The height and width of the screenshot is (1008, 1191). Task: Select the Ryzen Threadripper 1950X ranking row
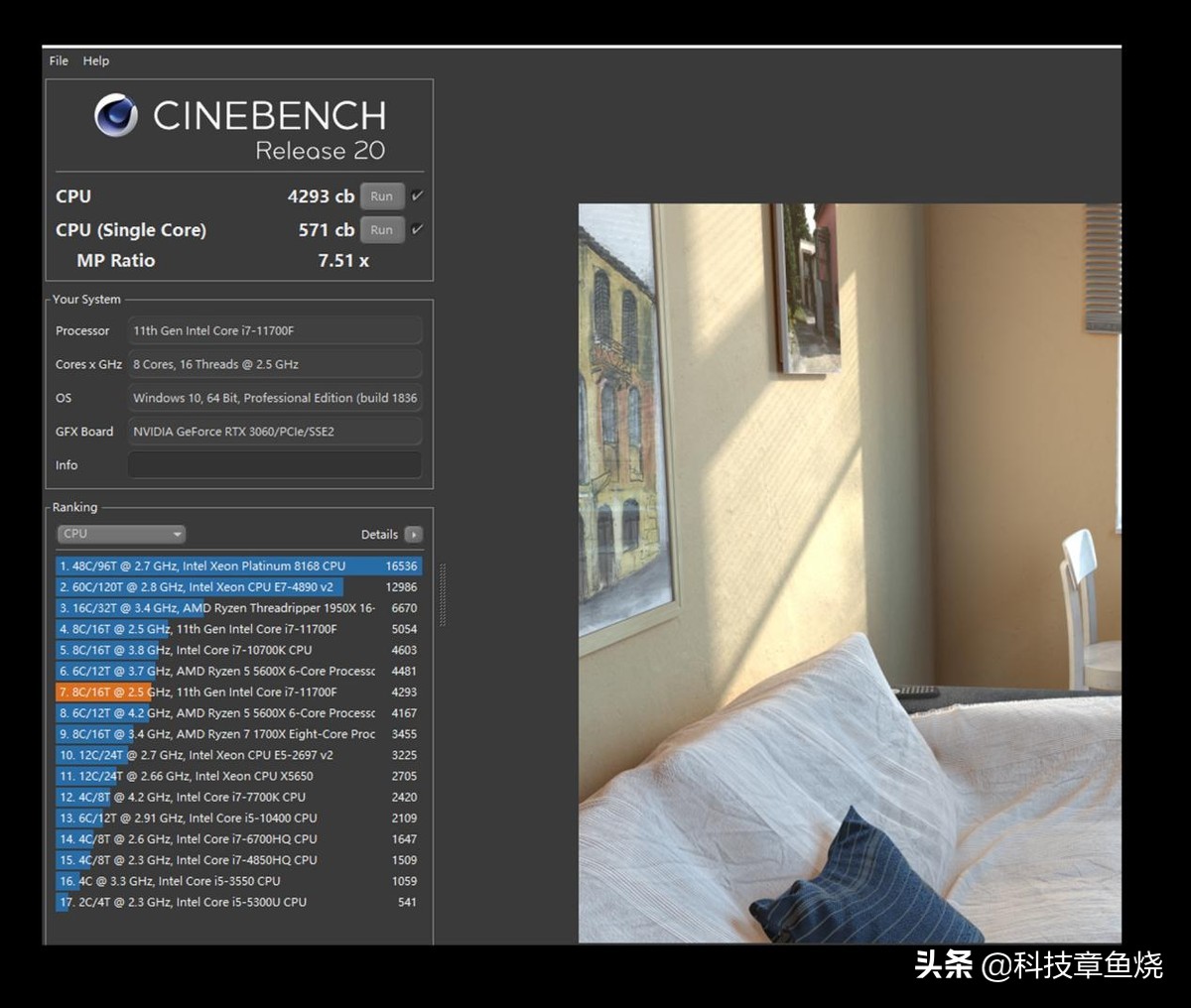point(239,608)
